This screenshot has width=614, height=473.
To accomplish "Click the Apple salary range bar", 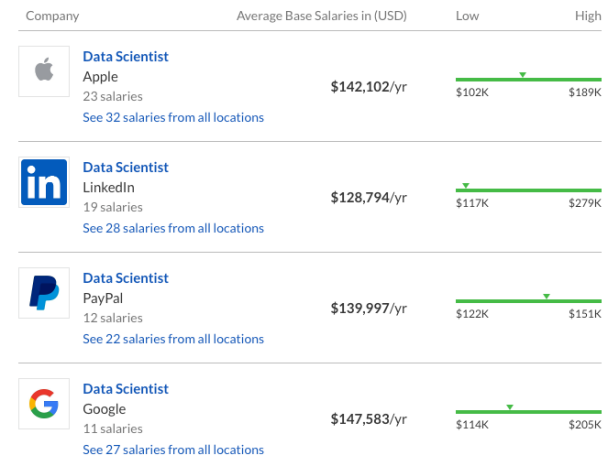I will pyautogui.click(x=529, y=79).
